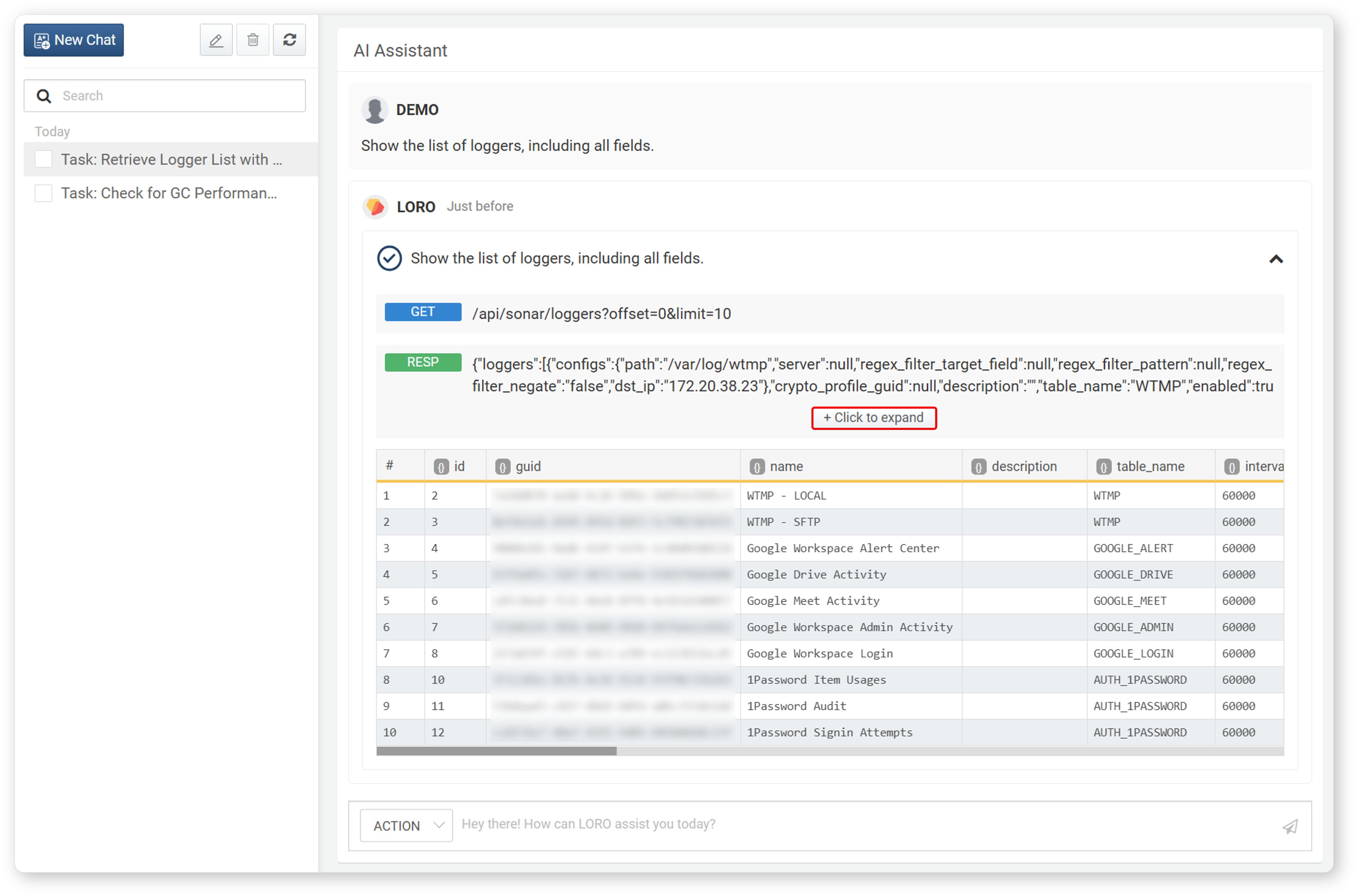1357x896 pixels.
Task: Click the guid column header label
Action: [528, 467]
